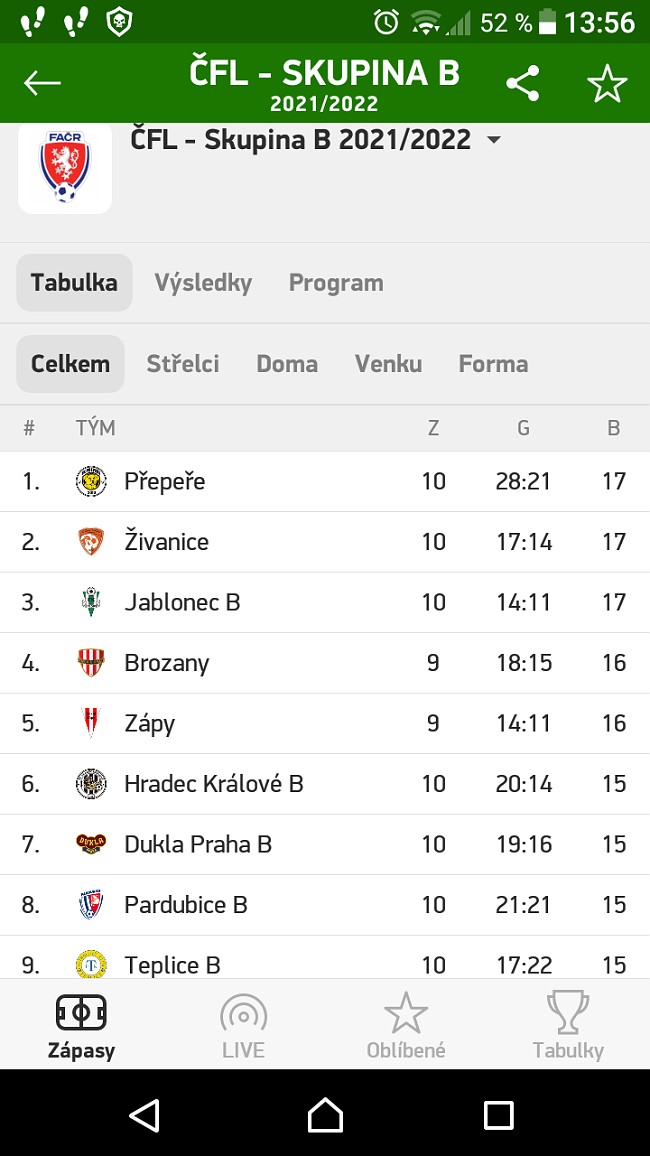650x1156 pixels.
Task: Select the Doma filter
Action: pyautogui.click(x=287, y=364)
